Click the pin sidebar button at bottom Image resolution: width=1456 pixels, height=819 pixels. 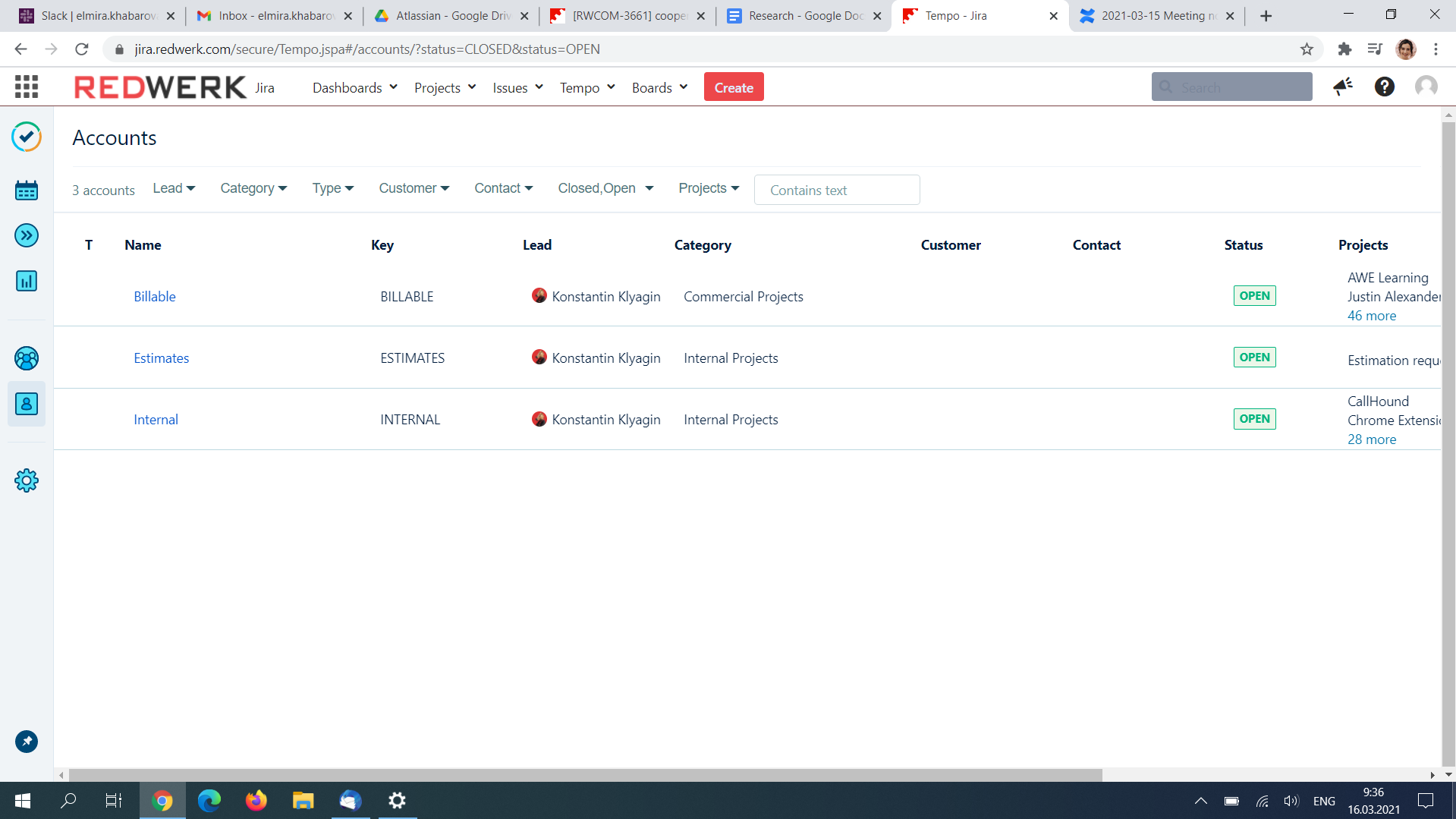(x=27, y=742)
